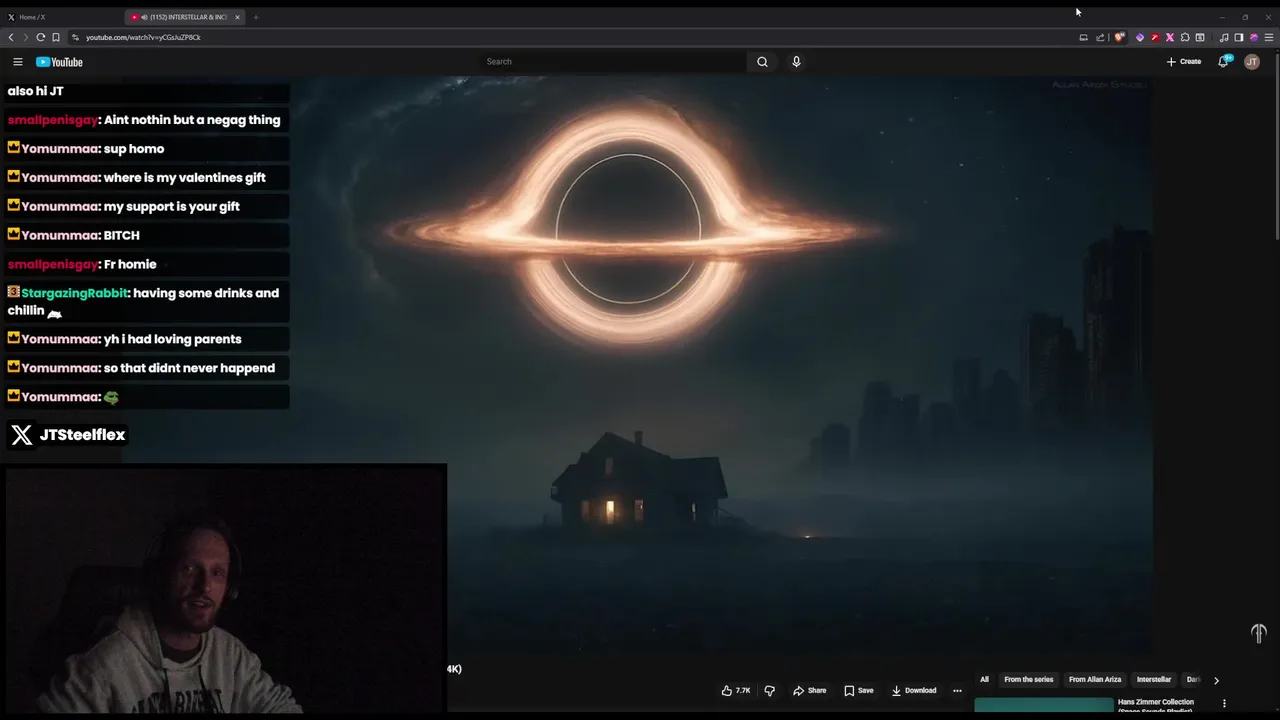This screenshot has height=720, width=1280.
Task: Reload the page with the refresh icon
Action: [41, 37]
